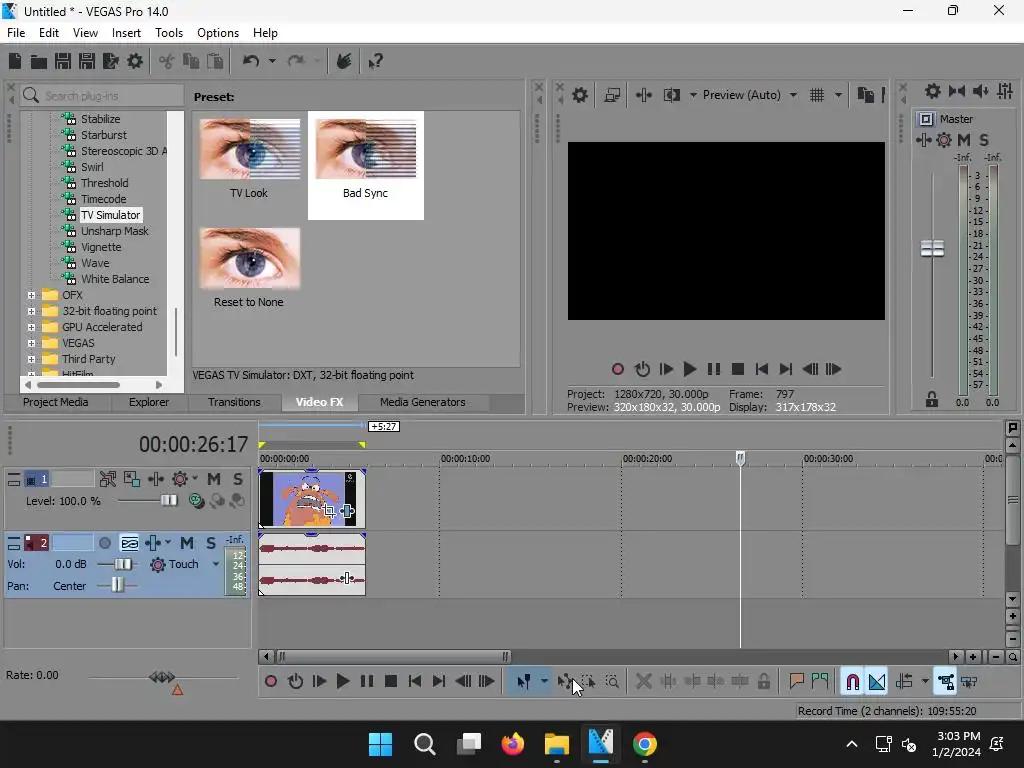1024x768 pixels.
Task: Switch to the Media Generators tab
Action: pos(423,402)
